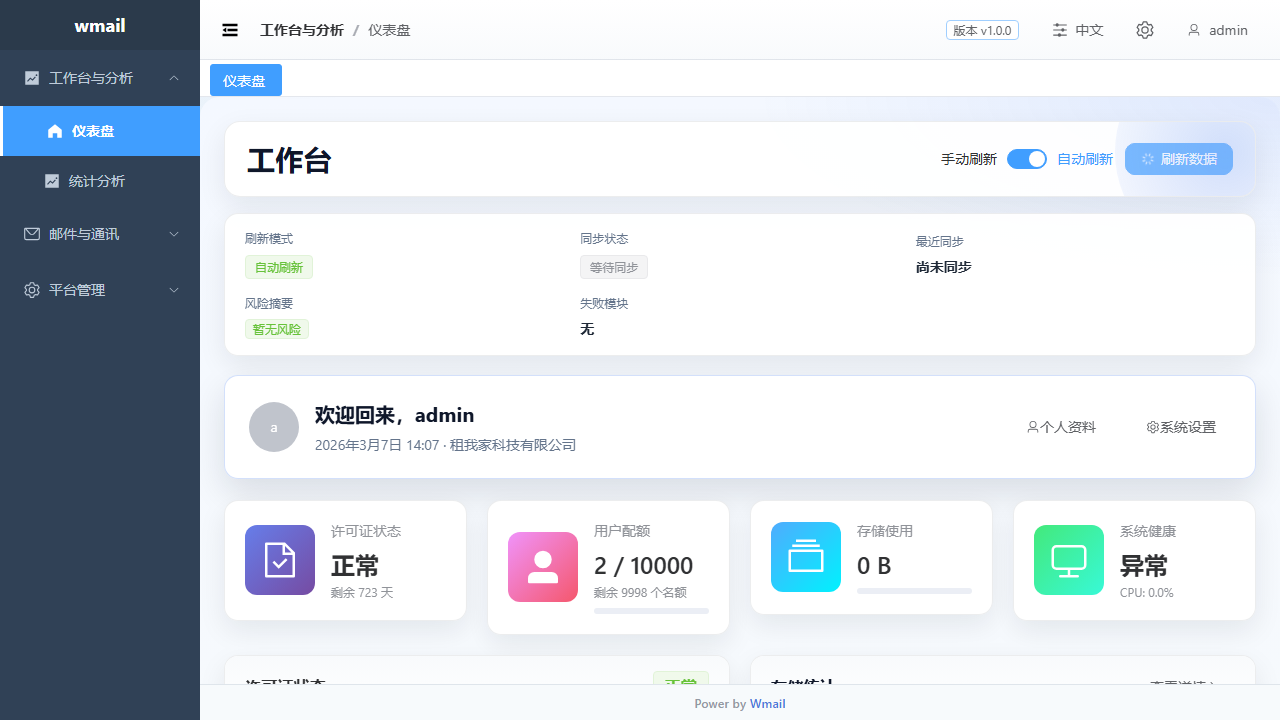This screenshot has width=1280, height=720.
Task: Open the admin user dropdown
Action: [x=1218, y=30]
